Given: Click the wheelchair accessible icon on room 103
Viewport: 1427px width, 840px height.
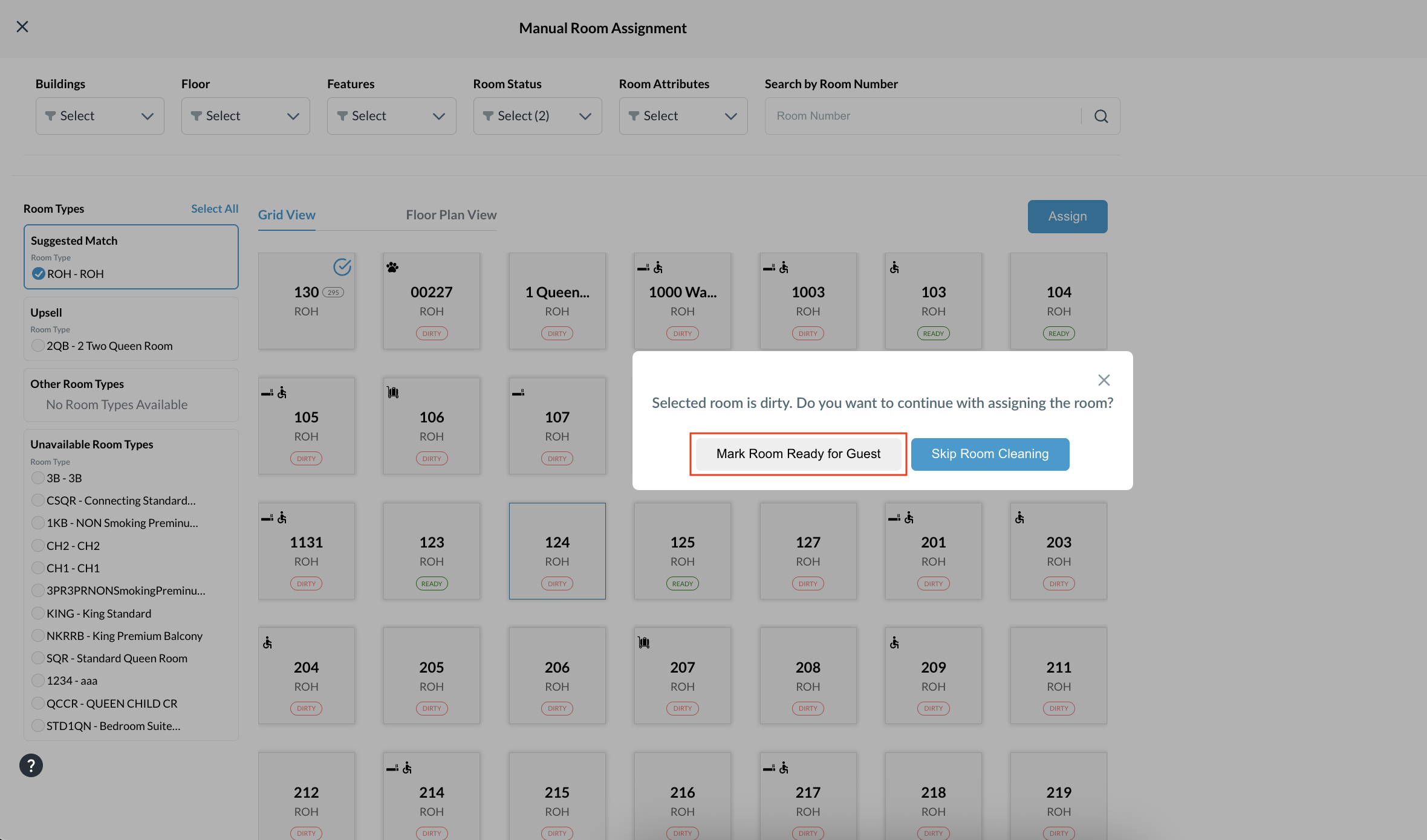Looking at the screenshot, I should click(894, 267).
